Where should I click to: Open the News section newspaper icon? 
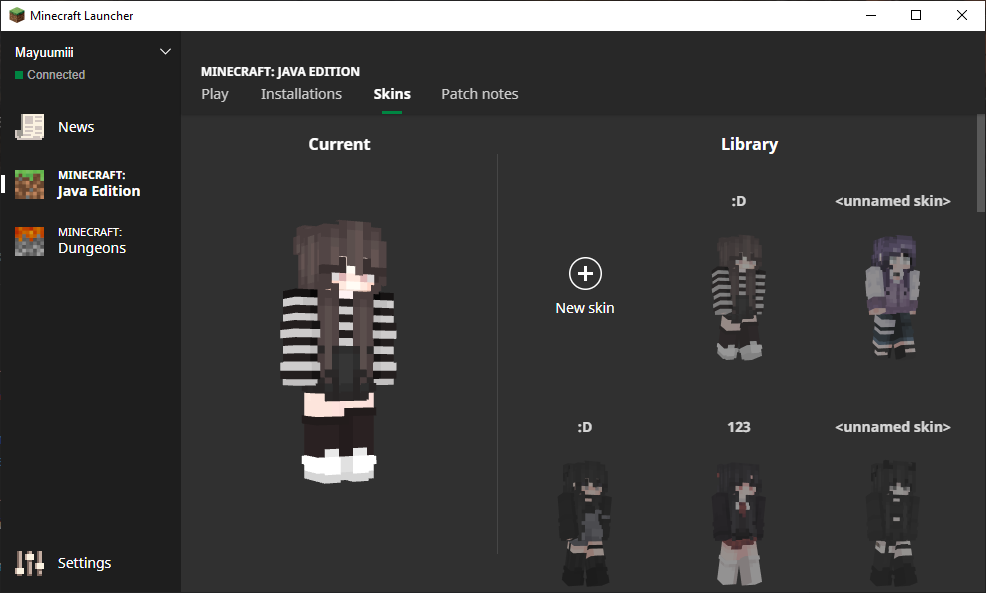coord(30,127)
